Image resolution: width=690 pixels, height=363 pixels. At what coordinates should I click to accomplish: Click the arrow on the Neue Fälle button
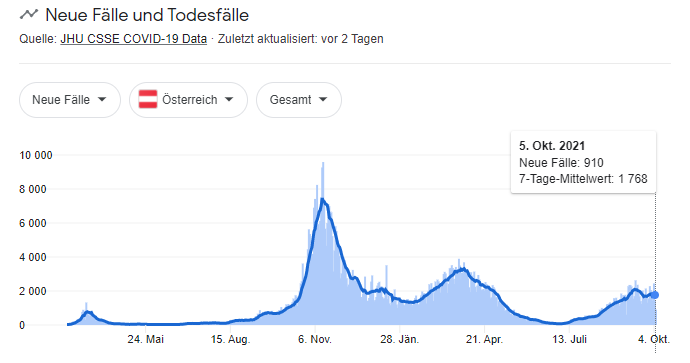pyautogui.click(x=102, y=99)
